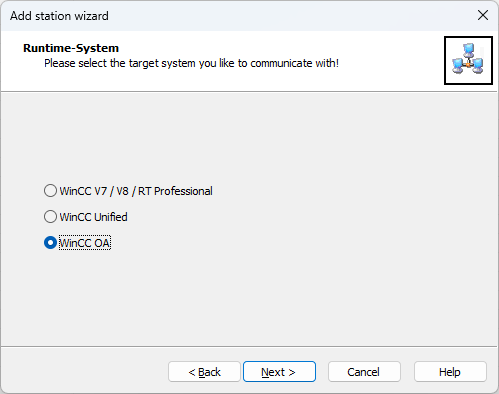The image size is (499, 394).
Task: Close the Add station wizard dialog
Action: [x=483, y=15]
